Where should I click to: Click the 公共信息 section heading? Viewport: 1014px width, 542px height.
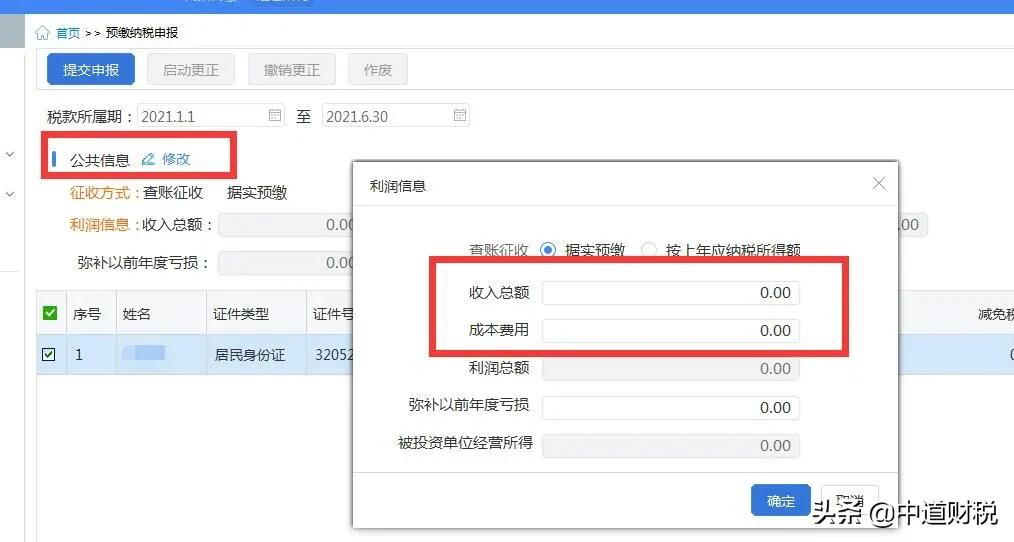point(100,160)
